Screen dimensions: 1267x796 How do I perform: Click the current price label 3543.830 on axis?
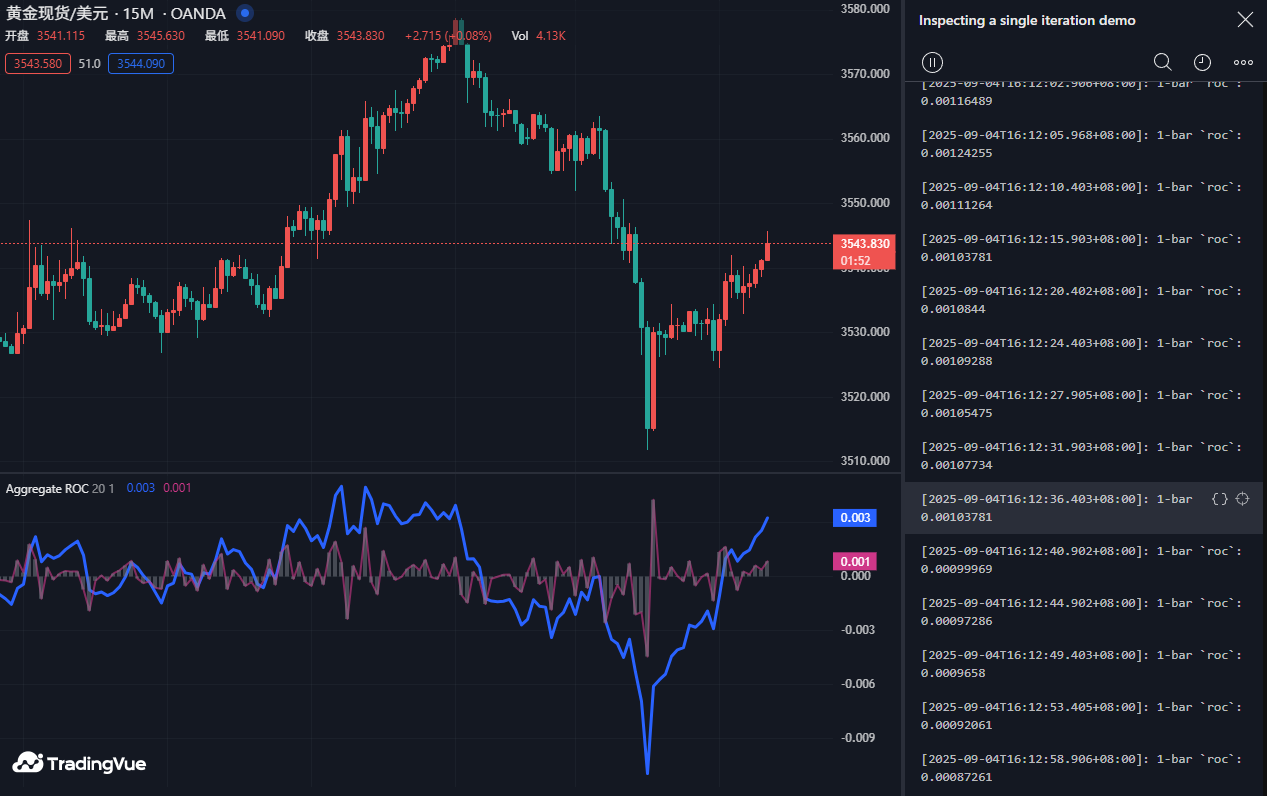click(x=863, y=244)
